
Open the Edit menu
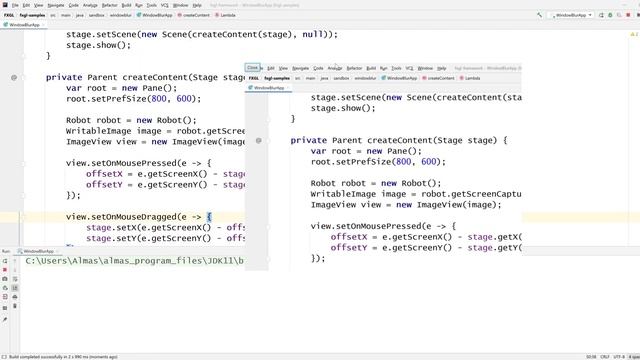26,5
